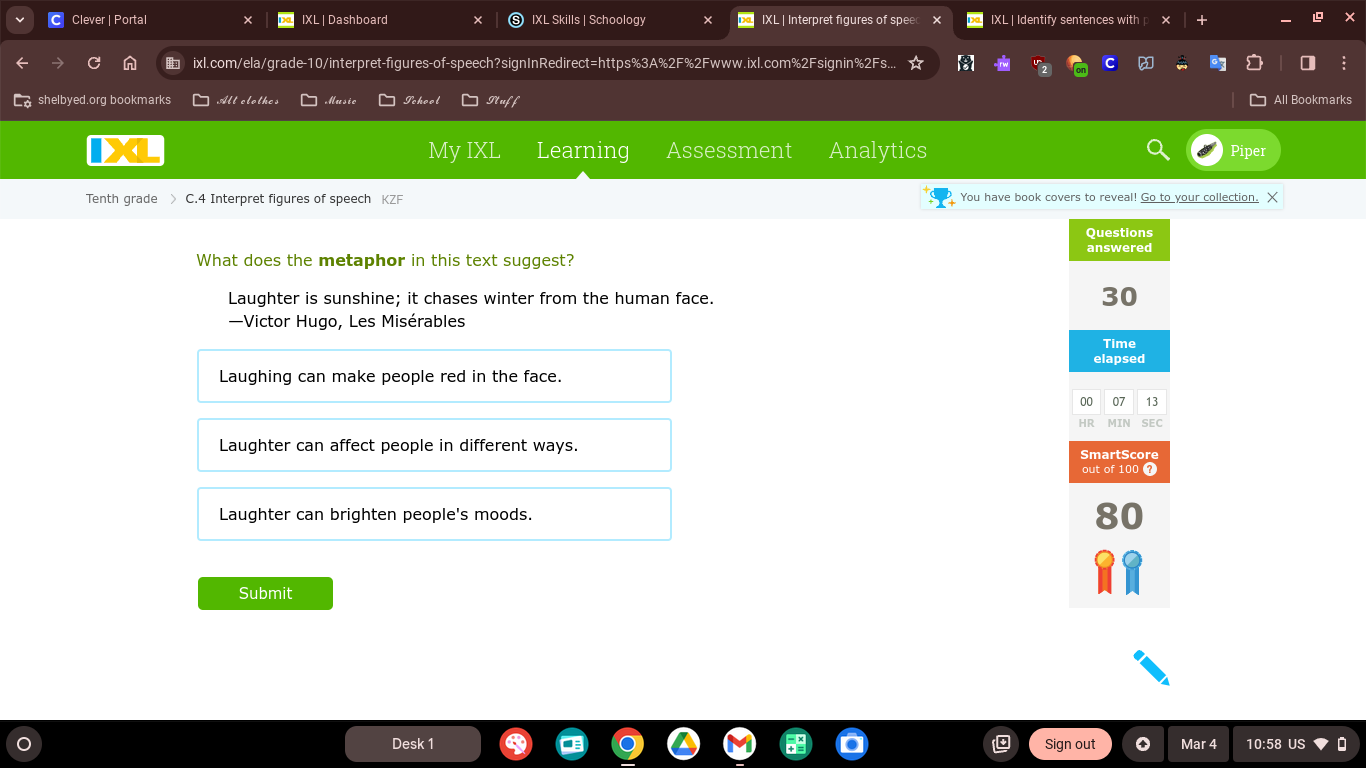Open the Analytics menu
1366x768 pixels.
878,150
